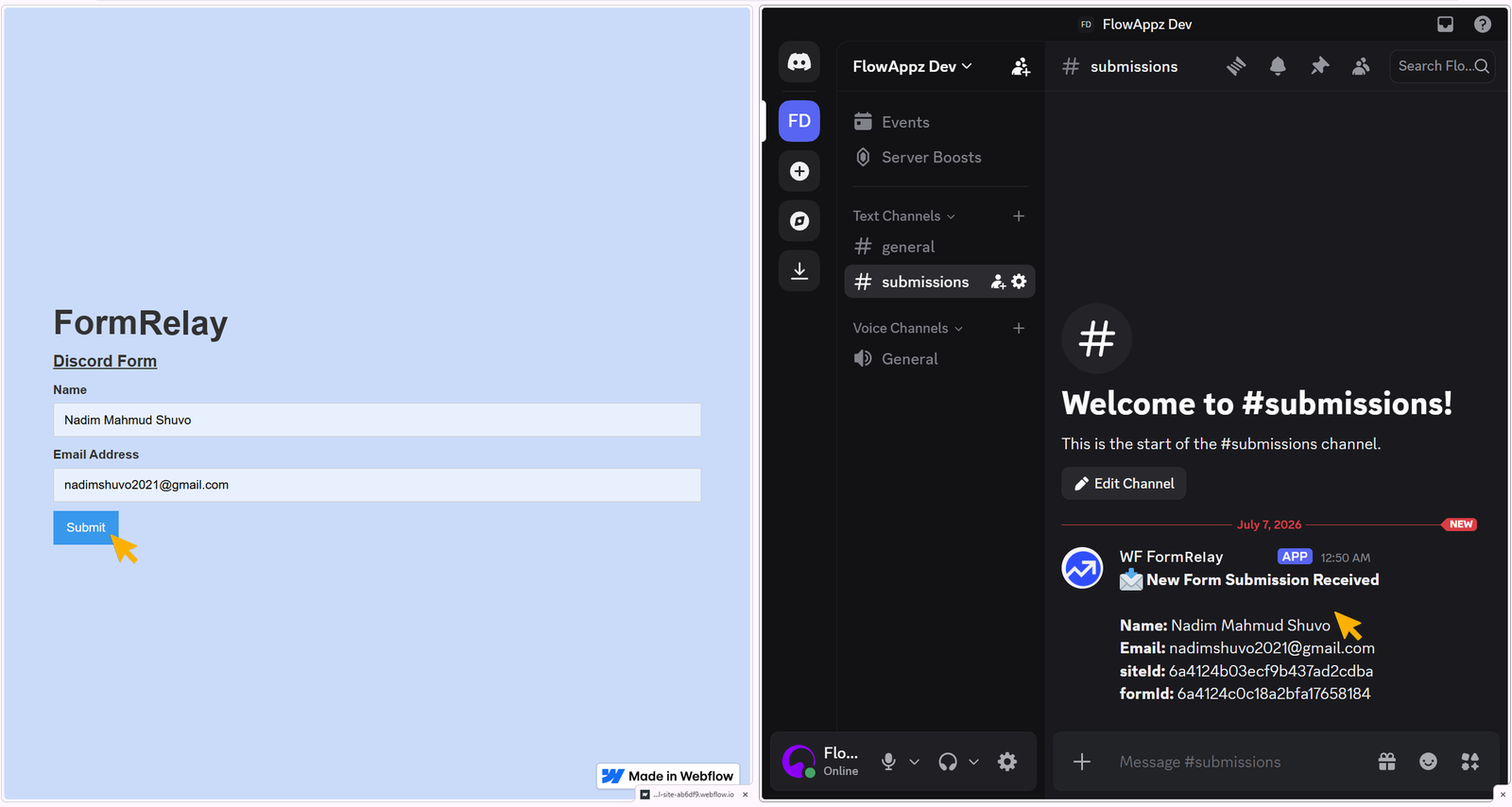Image resolution: width=1512 pixels, height=807 pixels.
Task: Add a server with plus icon
Action: coord(799,171)
